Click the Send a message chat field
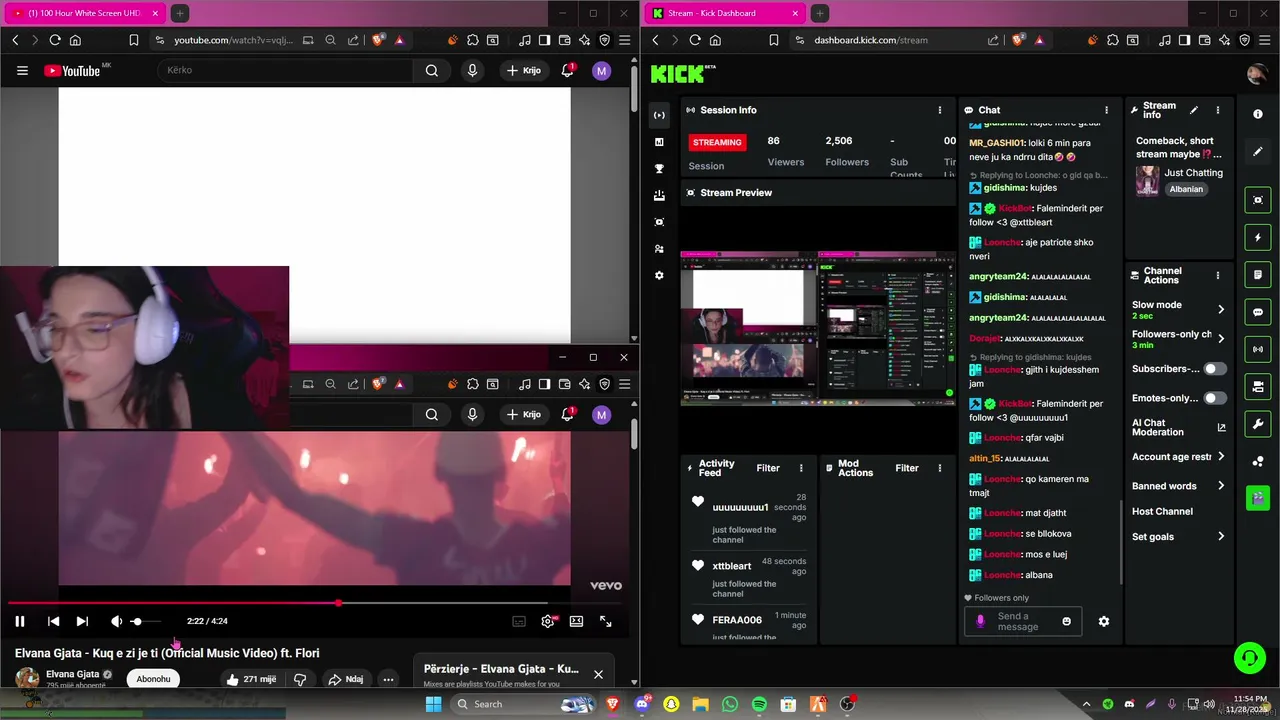 click(x=1024, y=621)
